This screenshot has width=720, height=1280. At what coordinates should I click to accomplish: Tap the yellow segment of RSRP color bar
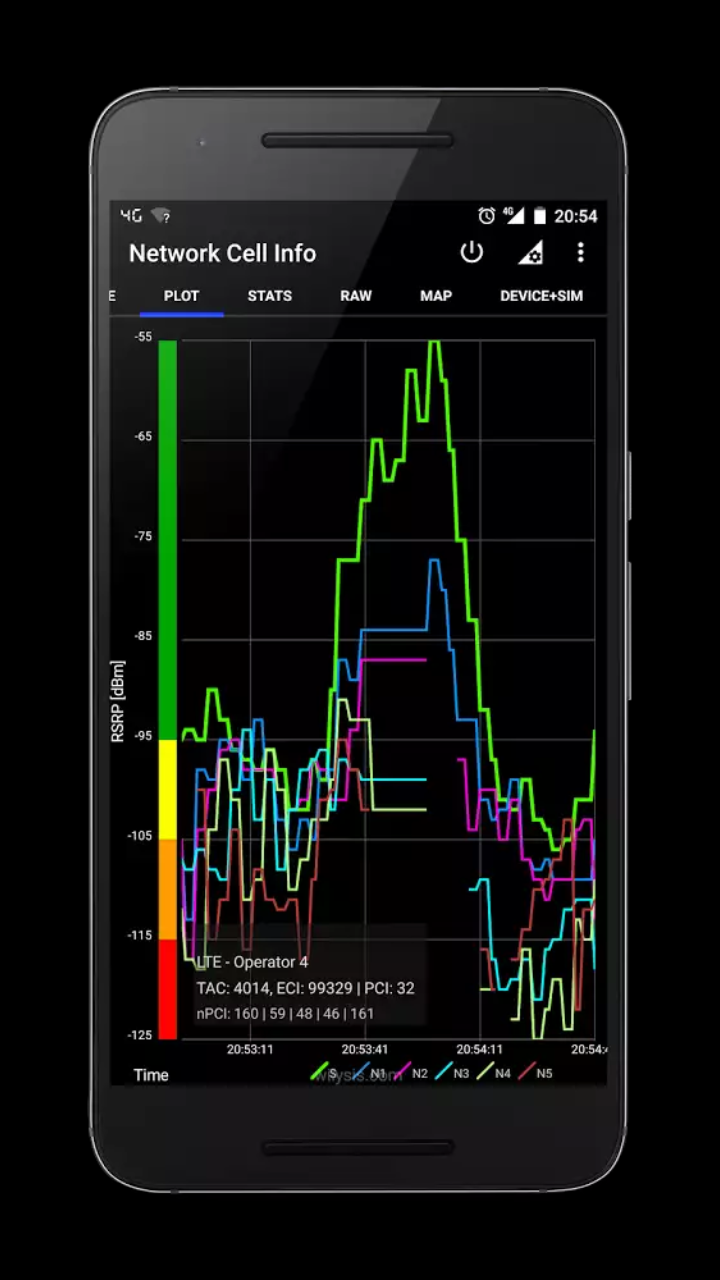pos(167,789)
